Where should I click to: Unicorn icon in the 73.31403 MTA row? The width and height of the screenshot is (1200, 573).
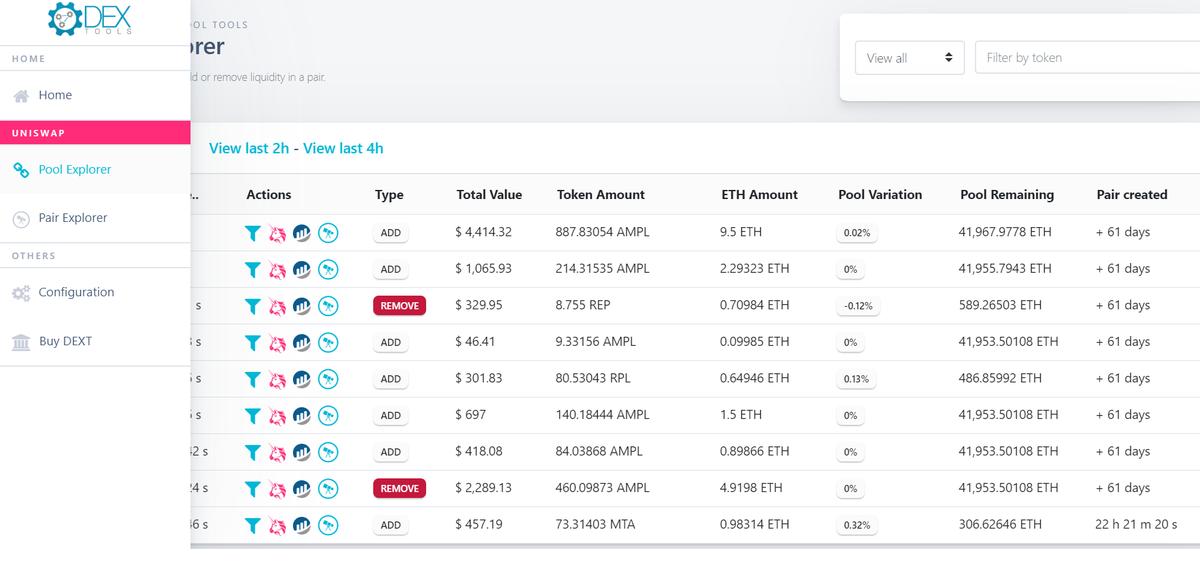pos(277,525)
